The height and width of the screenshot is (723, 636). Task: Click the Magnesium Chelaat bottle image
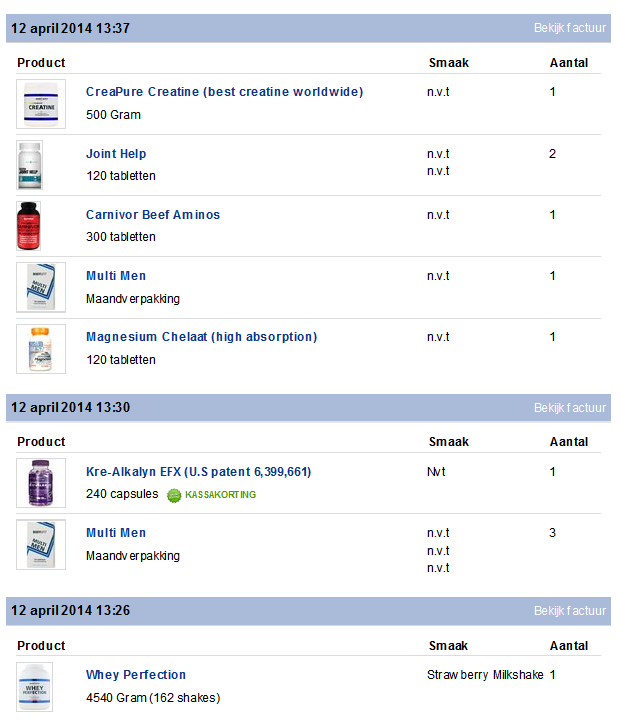pyautogui.click(x=41, y=348)
